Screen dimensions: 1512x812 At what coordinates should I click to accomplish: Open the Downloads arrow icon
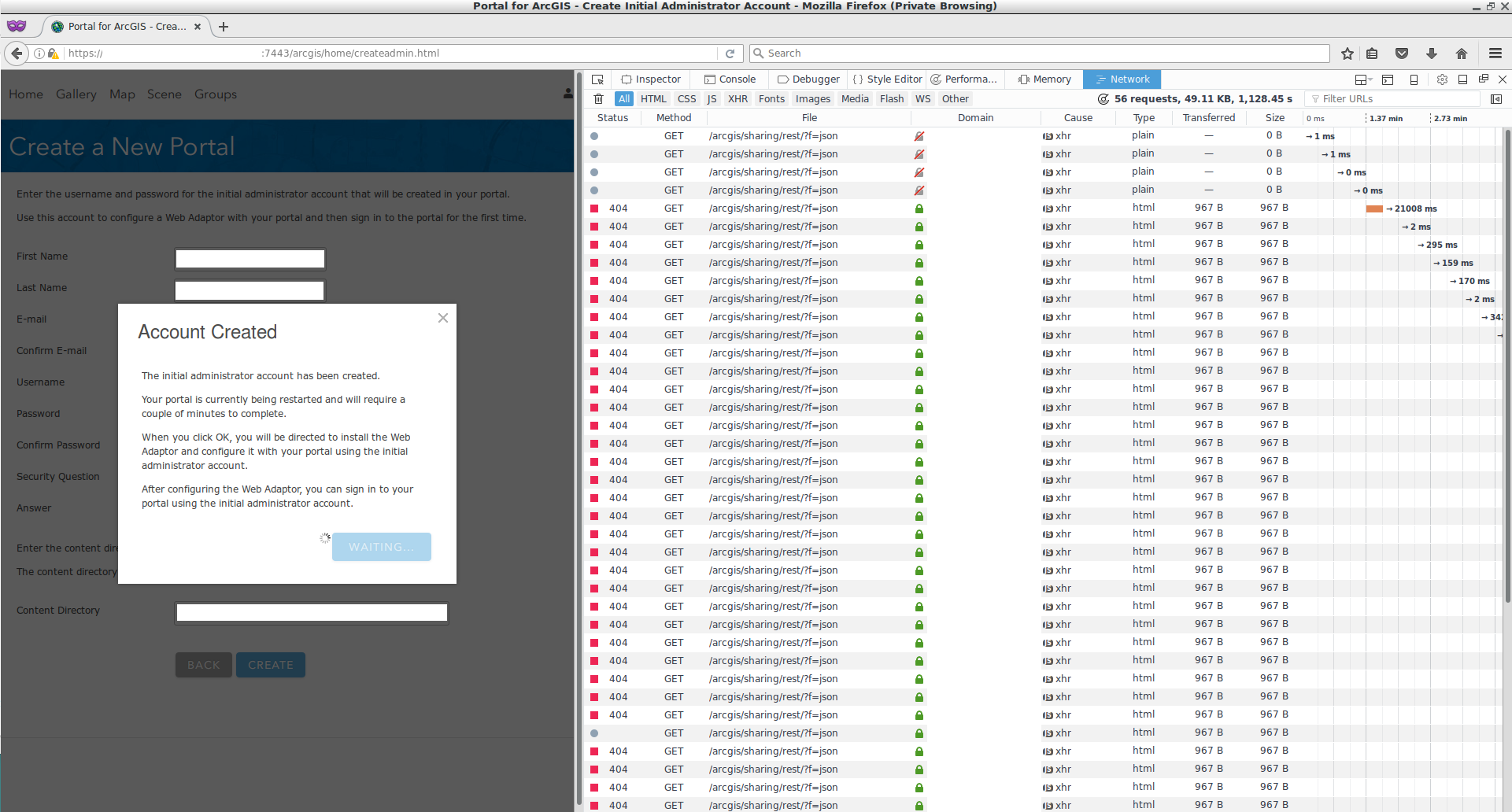point(1432,54)
